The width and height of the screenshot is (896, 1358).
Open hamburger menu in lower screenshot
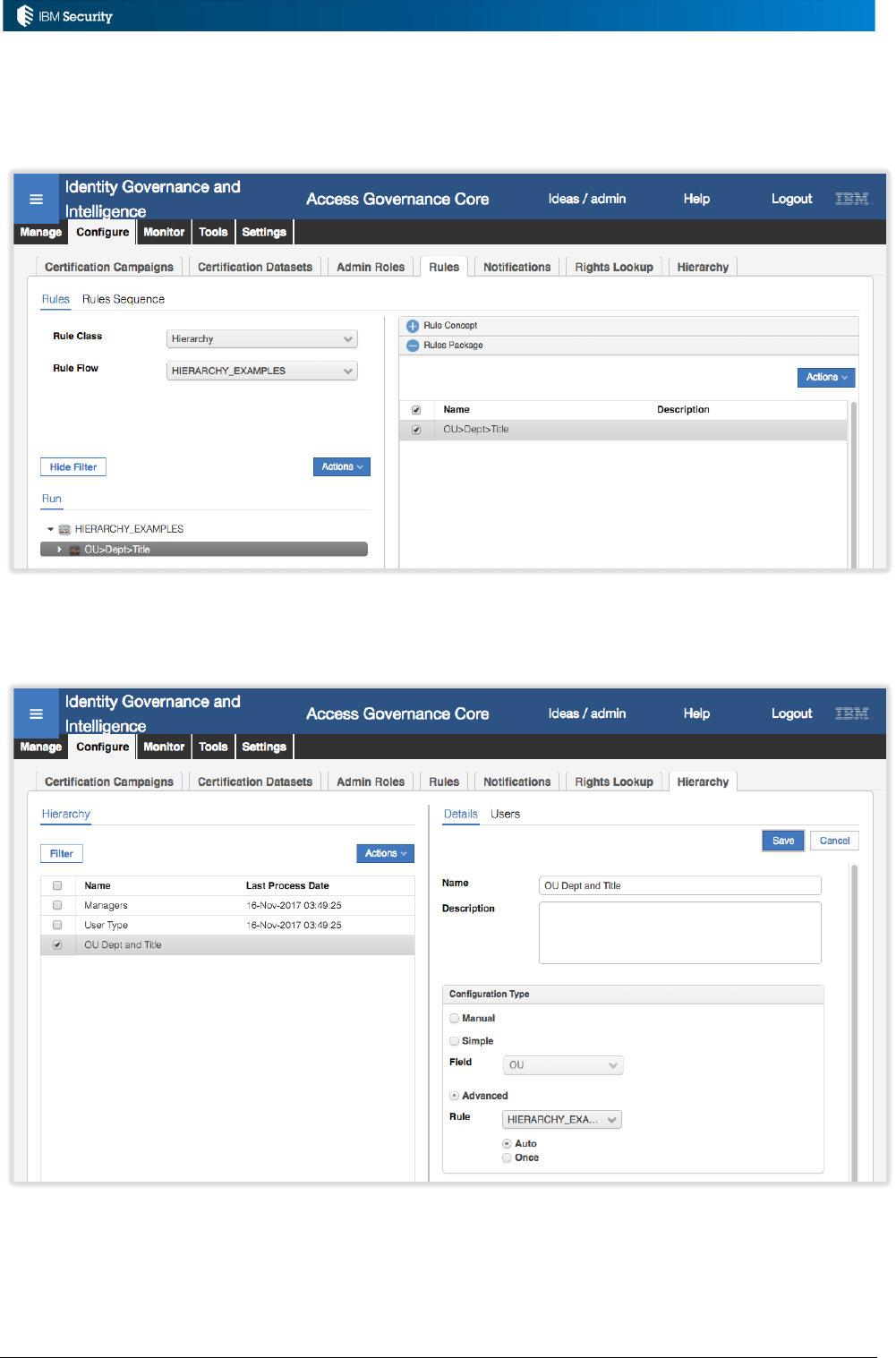pos(36,713)
